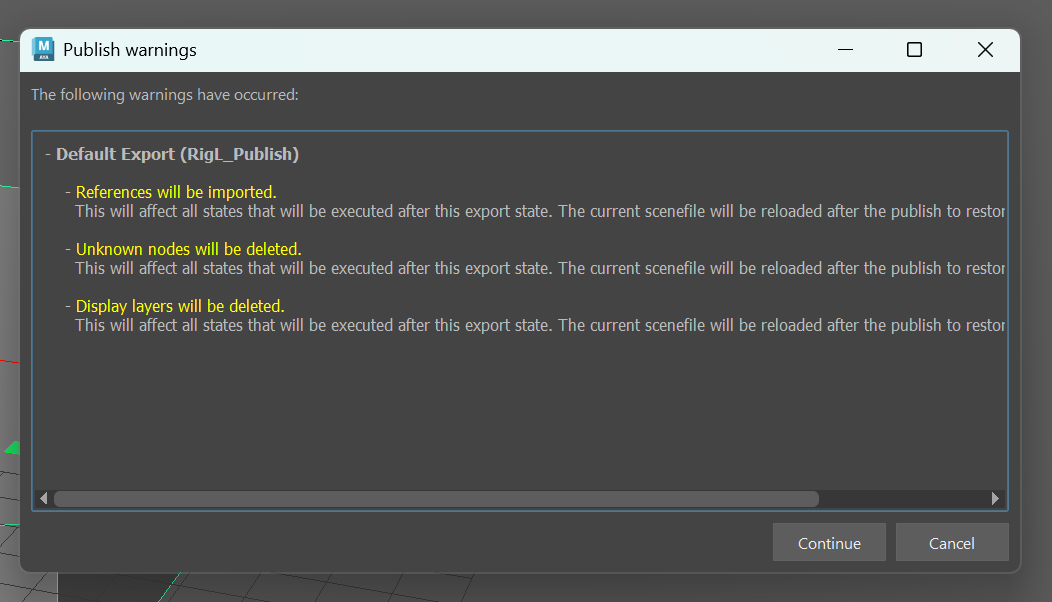Screen dimensions: 1052x602
Task: Select the Unknown nodes will be deleted warning
Action: point(188,249)
